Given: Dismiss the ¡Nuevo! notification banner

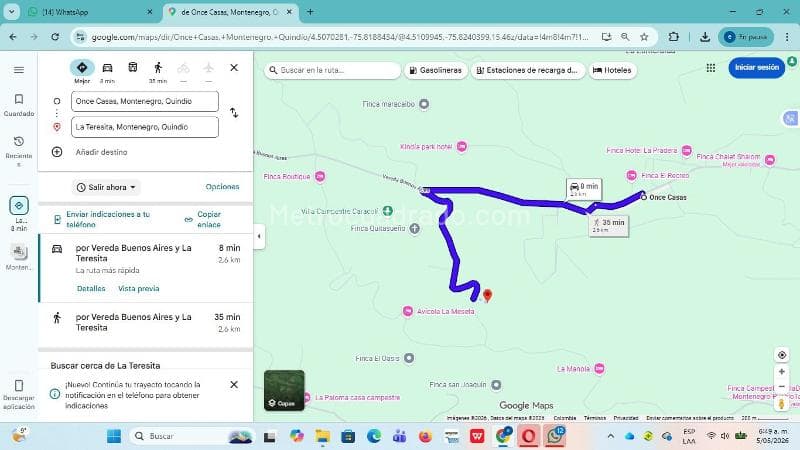Looking at the screenshot, I should pyautogui.click(x=234, y=385).
